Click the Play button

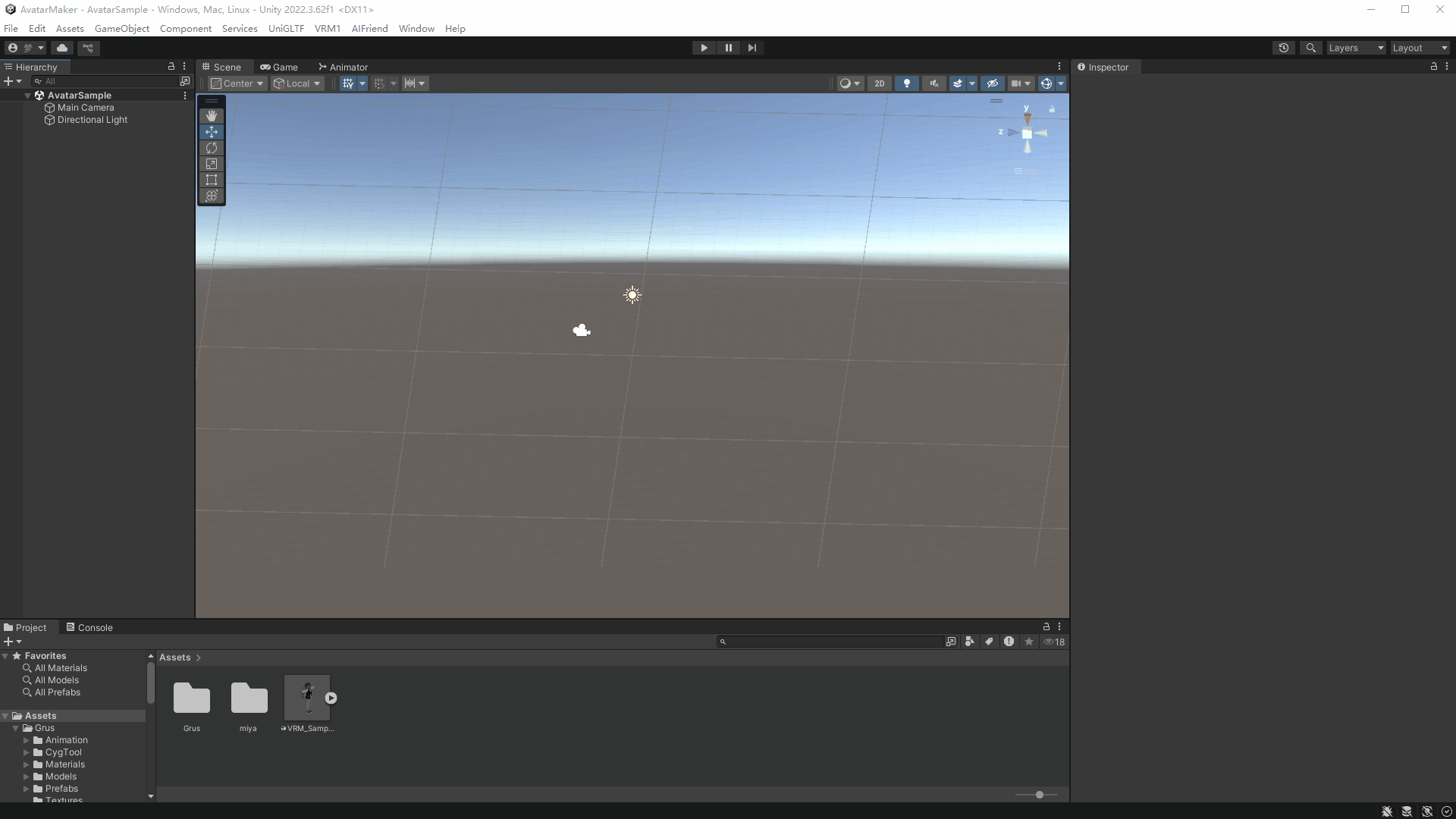click(x=704, y=48)
